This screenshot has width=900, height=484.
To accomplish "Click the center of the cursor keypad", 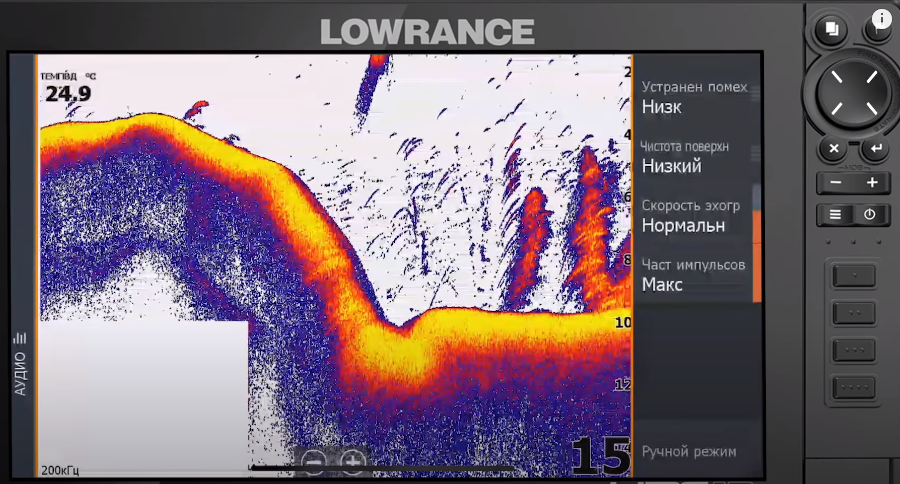I will pyautogui.click(x=854, y=92).
